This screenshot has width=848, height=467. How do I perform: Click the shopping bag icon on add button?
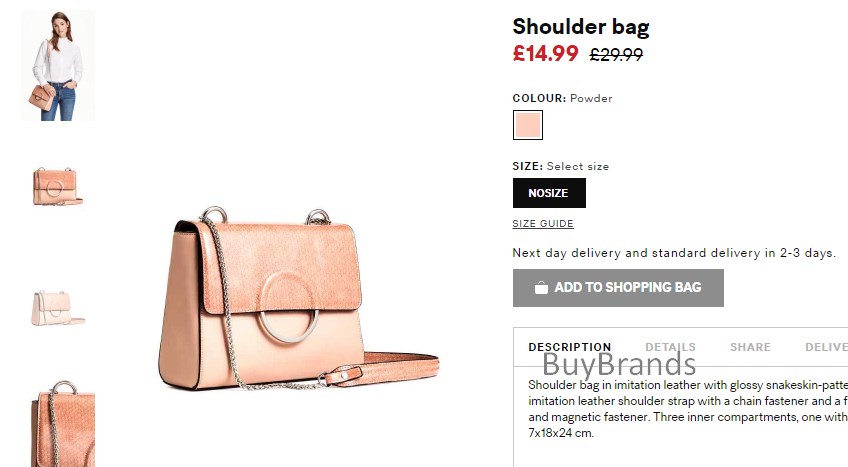point(541,288)
